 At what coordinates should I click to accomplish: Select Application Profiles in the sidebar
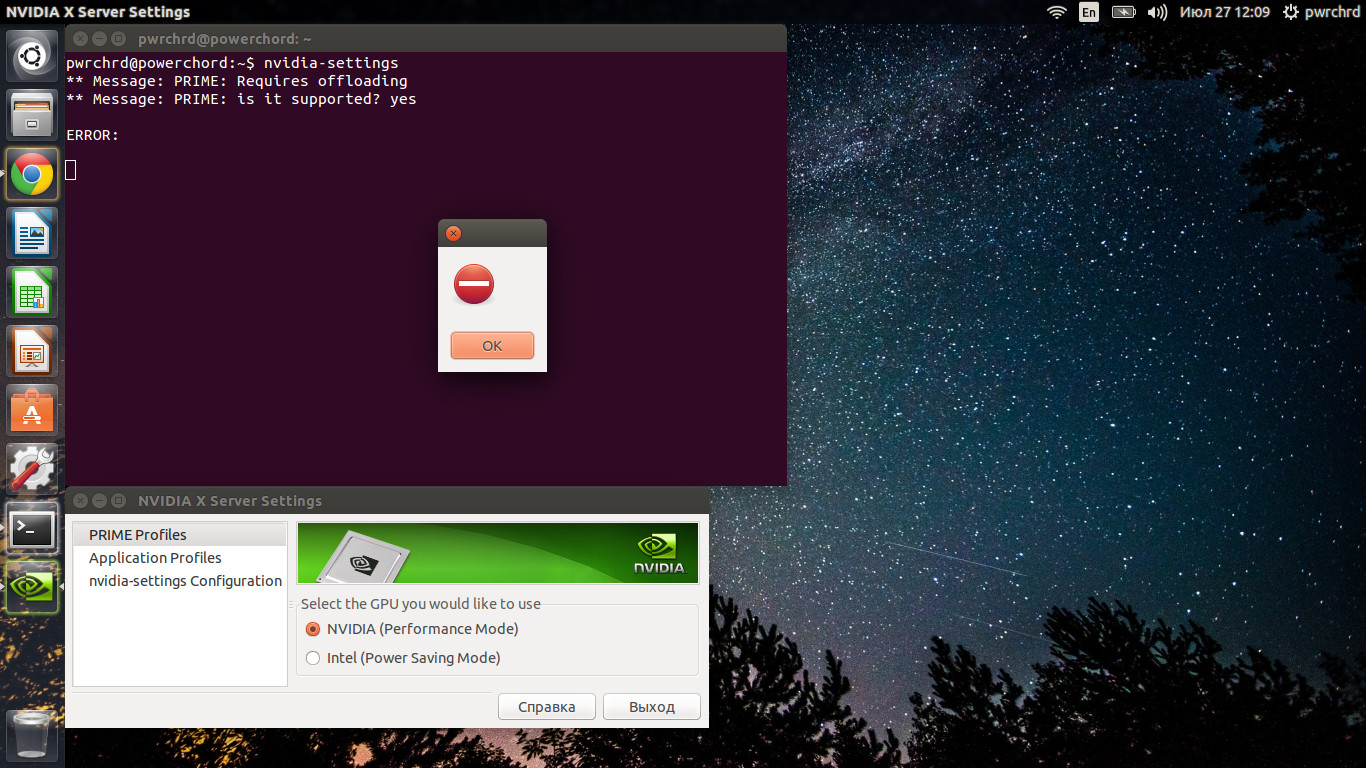point(180,557)
